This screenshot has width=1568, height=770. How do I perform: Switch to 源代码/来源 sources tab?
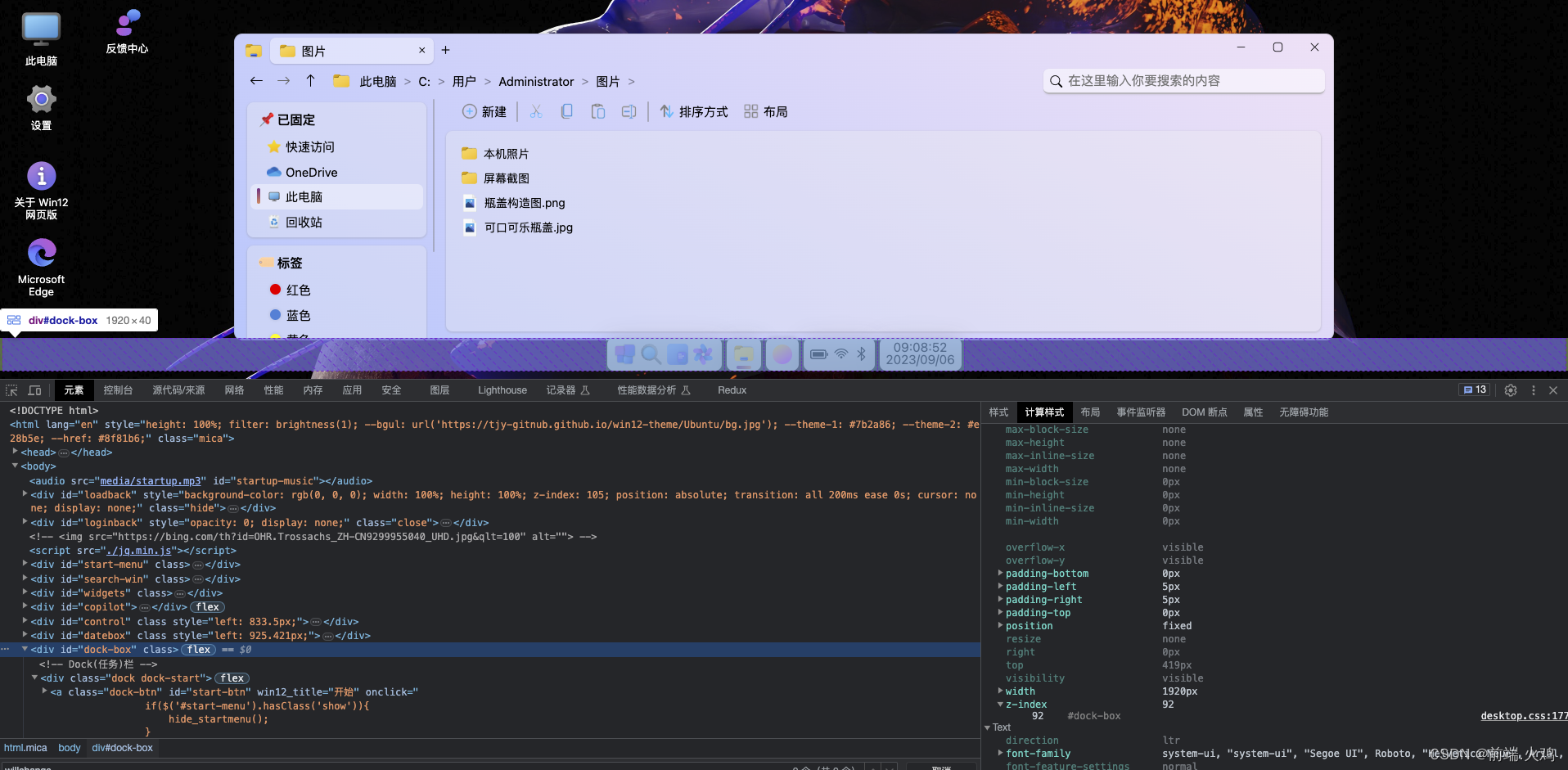(x=178, y=390)
